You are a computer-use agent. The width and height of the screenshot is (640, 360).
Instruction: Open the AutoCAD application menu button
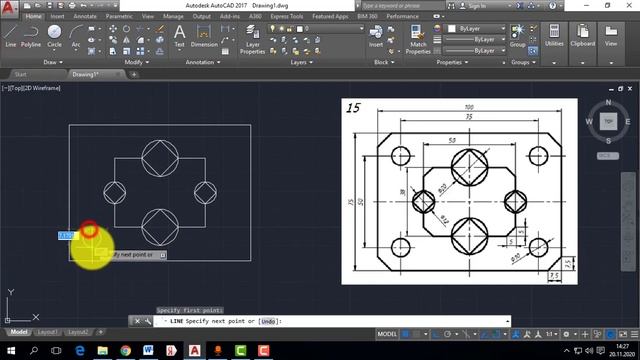coord(9,8)
